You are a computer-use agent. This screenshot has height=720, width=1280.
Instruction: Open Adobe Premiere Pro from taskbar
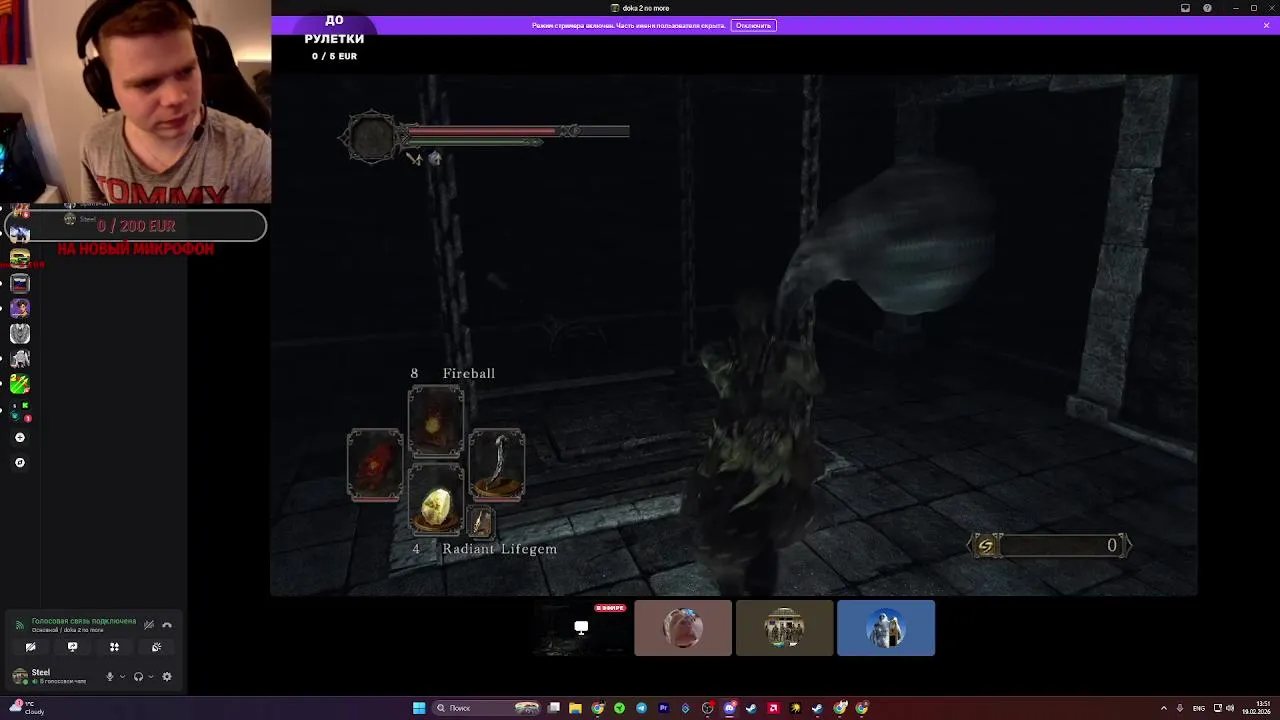pyautogui.click(x=663, y=708)
